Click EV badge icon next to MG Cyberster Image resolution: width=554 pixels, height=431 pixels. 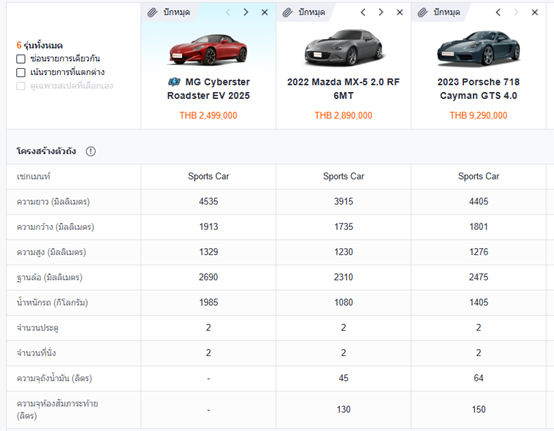(174, 82)
